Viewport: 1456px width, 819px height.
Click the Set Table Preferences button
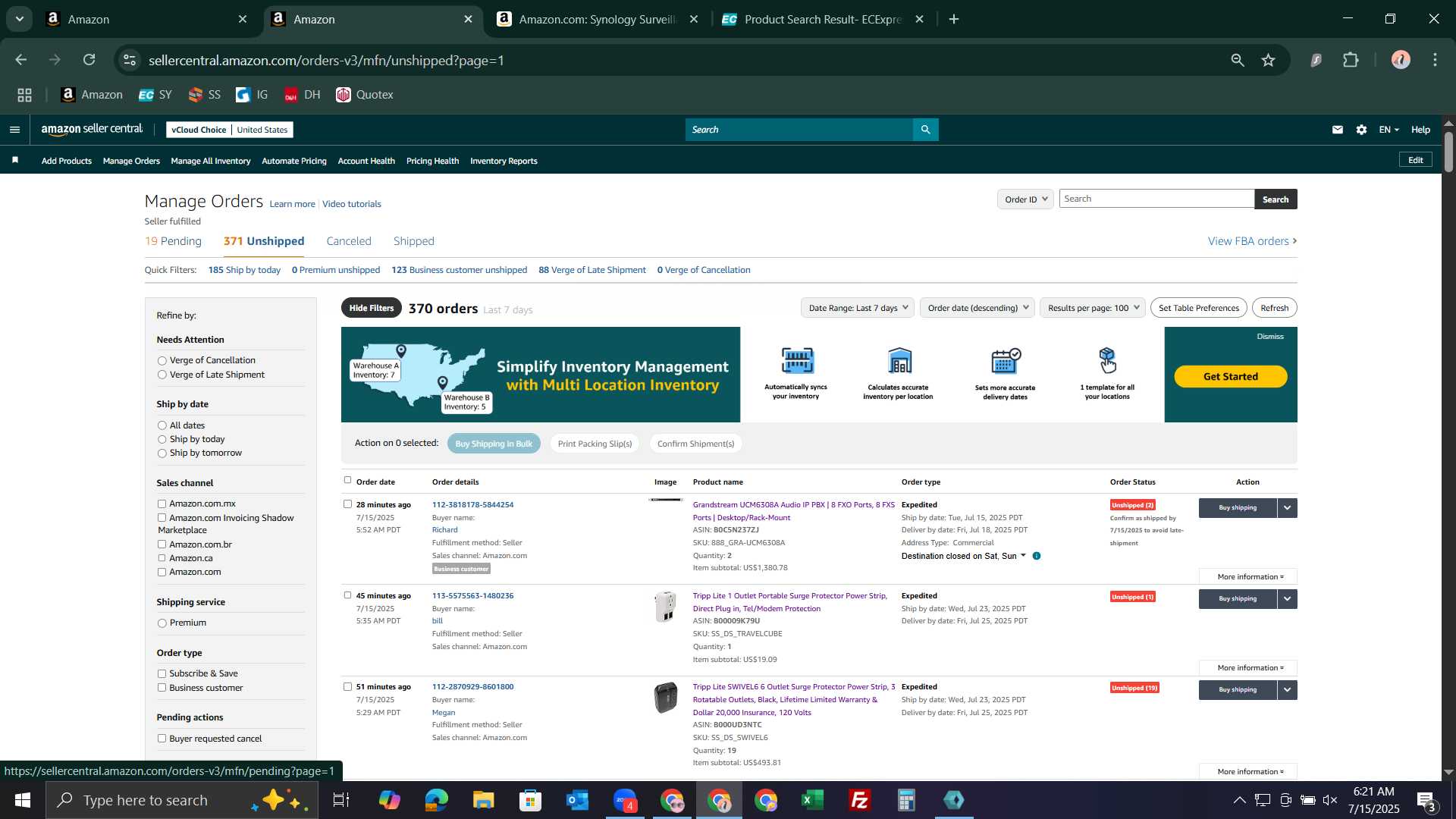pos(1199,308)
